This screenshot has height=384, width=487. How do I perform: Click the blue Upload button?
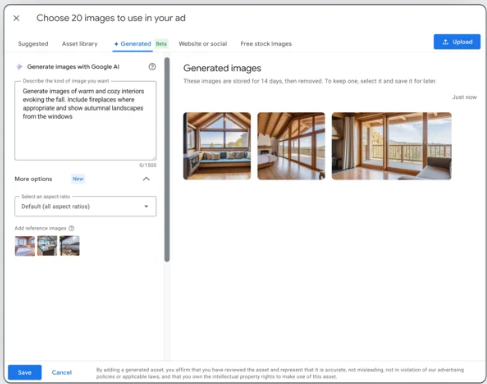(x=457, y=42)
